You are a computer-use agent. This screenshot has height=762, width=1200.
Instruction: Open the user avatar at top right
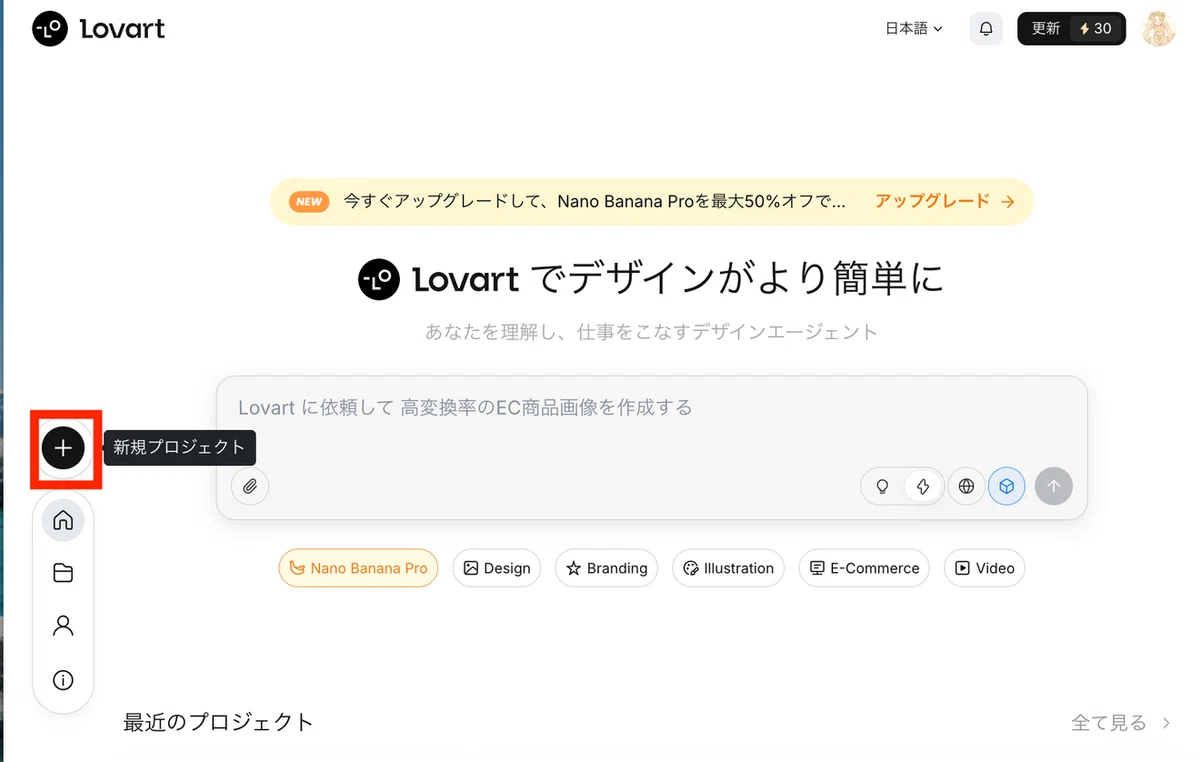1159,29
